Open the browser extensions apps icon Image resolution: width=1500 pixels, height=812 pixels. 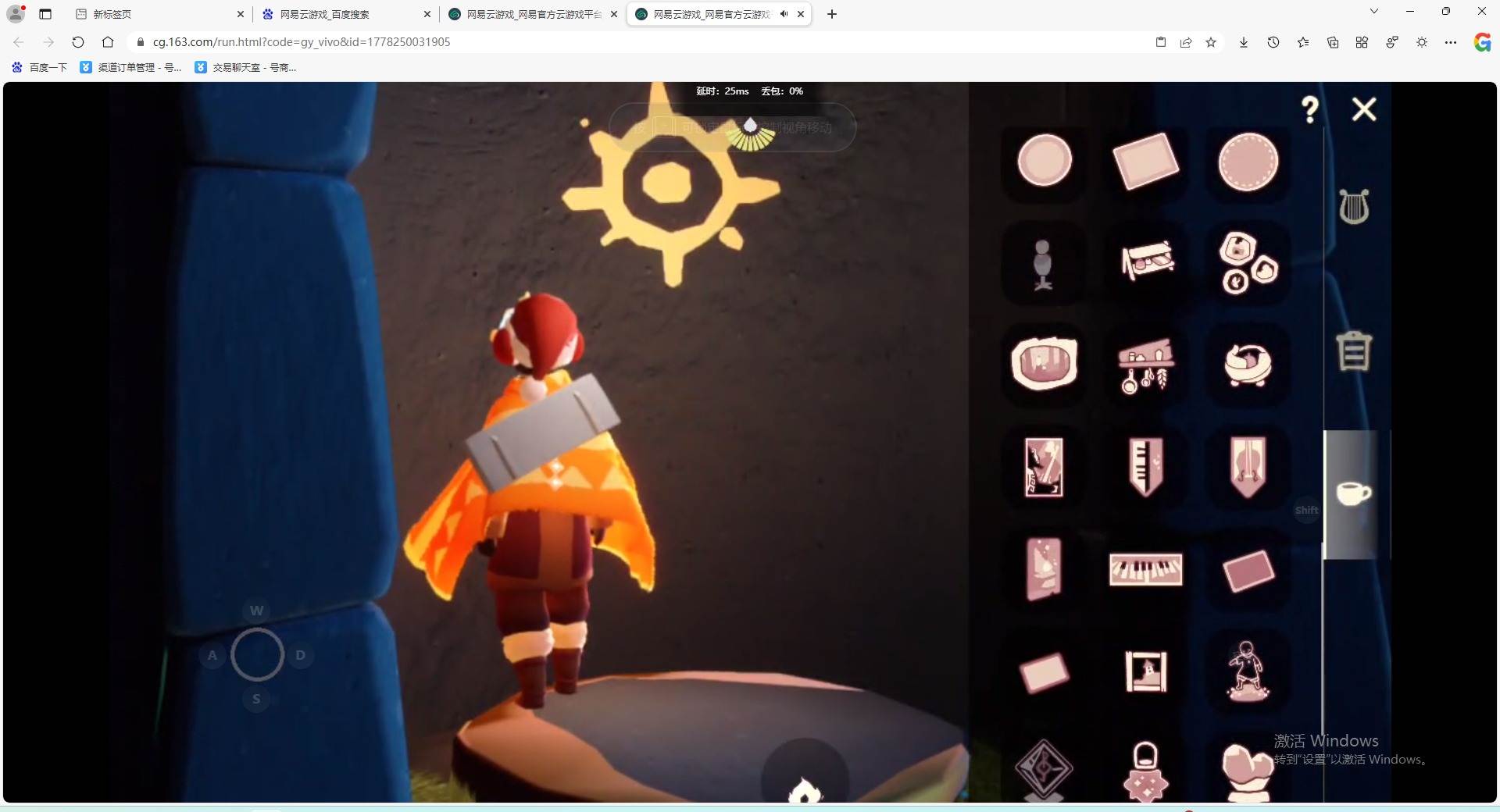1362,42
